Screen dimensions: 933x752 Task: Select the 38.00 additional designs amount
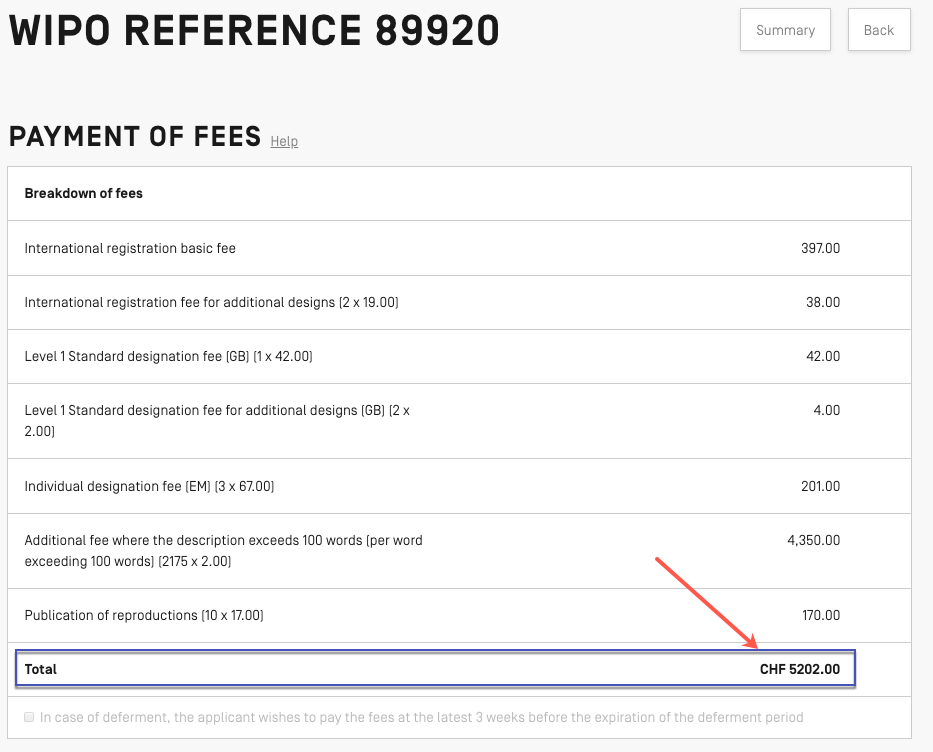tap(824, 302)
